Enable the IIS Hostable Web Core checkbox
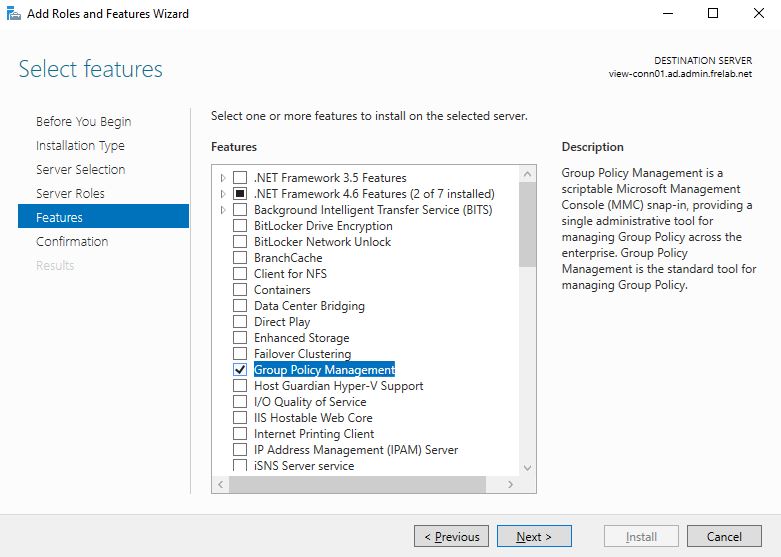This screenshot has height=557, width=781. point(240,418)
